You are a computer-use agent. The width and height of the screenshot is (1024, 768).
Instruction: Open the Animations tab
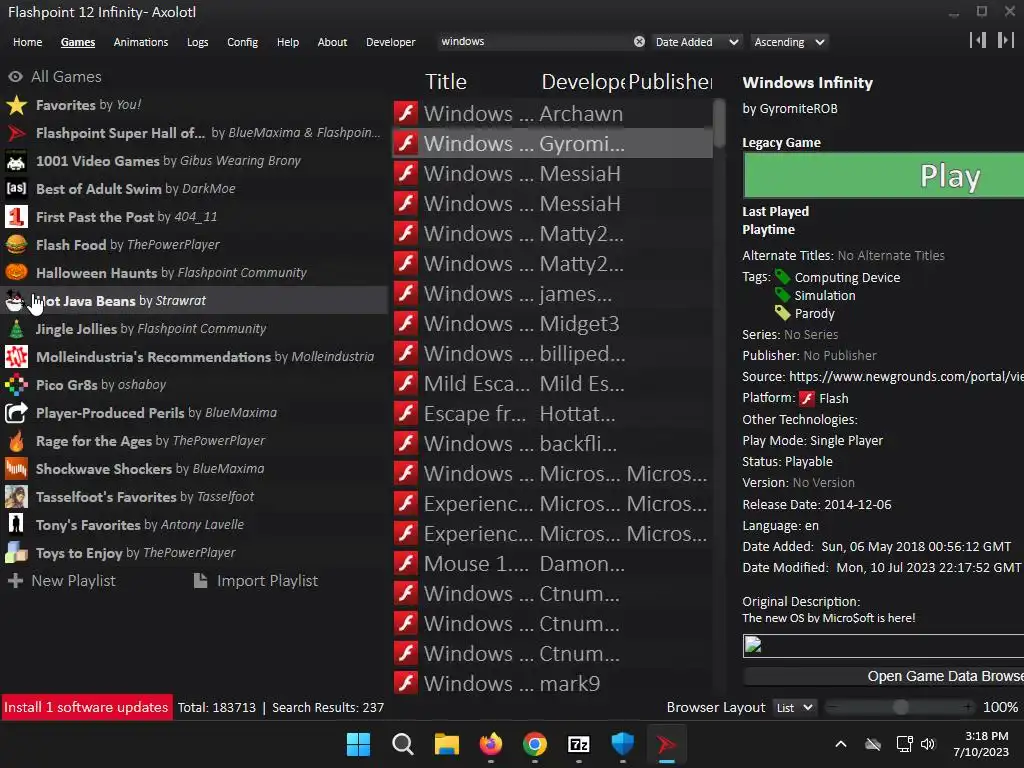[x=140, y=42]
